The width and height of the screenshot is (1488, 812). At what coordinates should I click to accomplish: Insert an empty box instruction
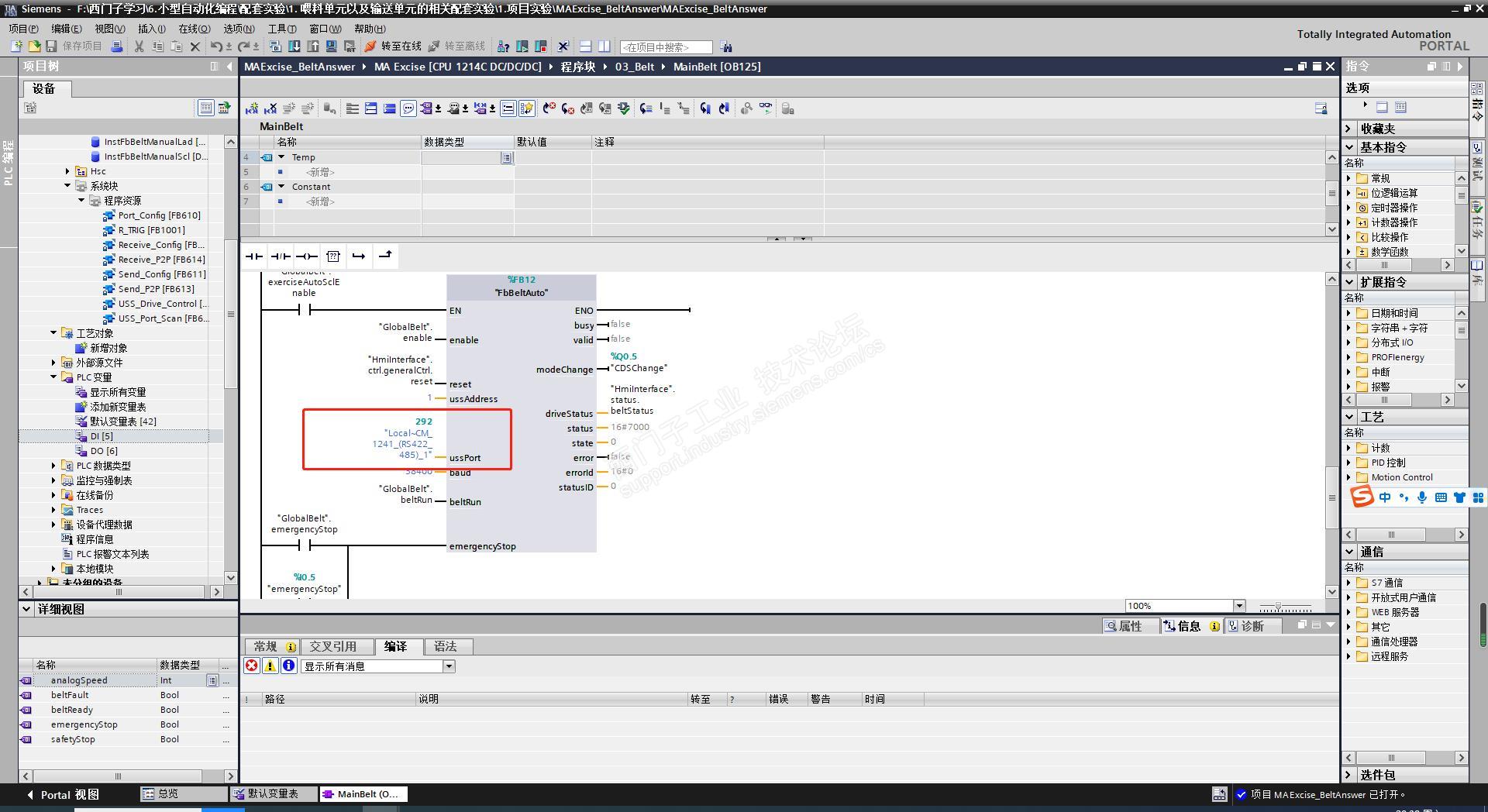[x=333, y=256]
